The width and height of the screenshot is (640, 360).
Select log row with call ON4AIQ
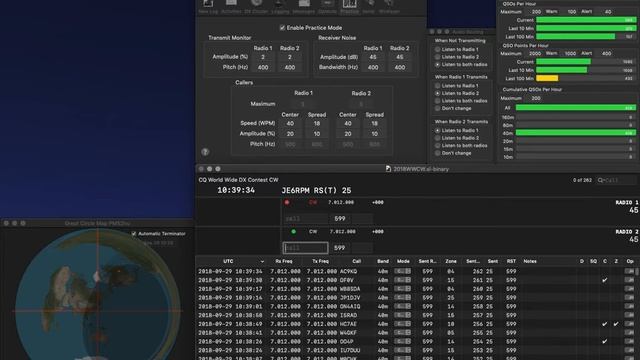(416, 307)
